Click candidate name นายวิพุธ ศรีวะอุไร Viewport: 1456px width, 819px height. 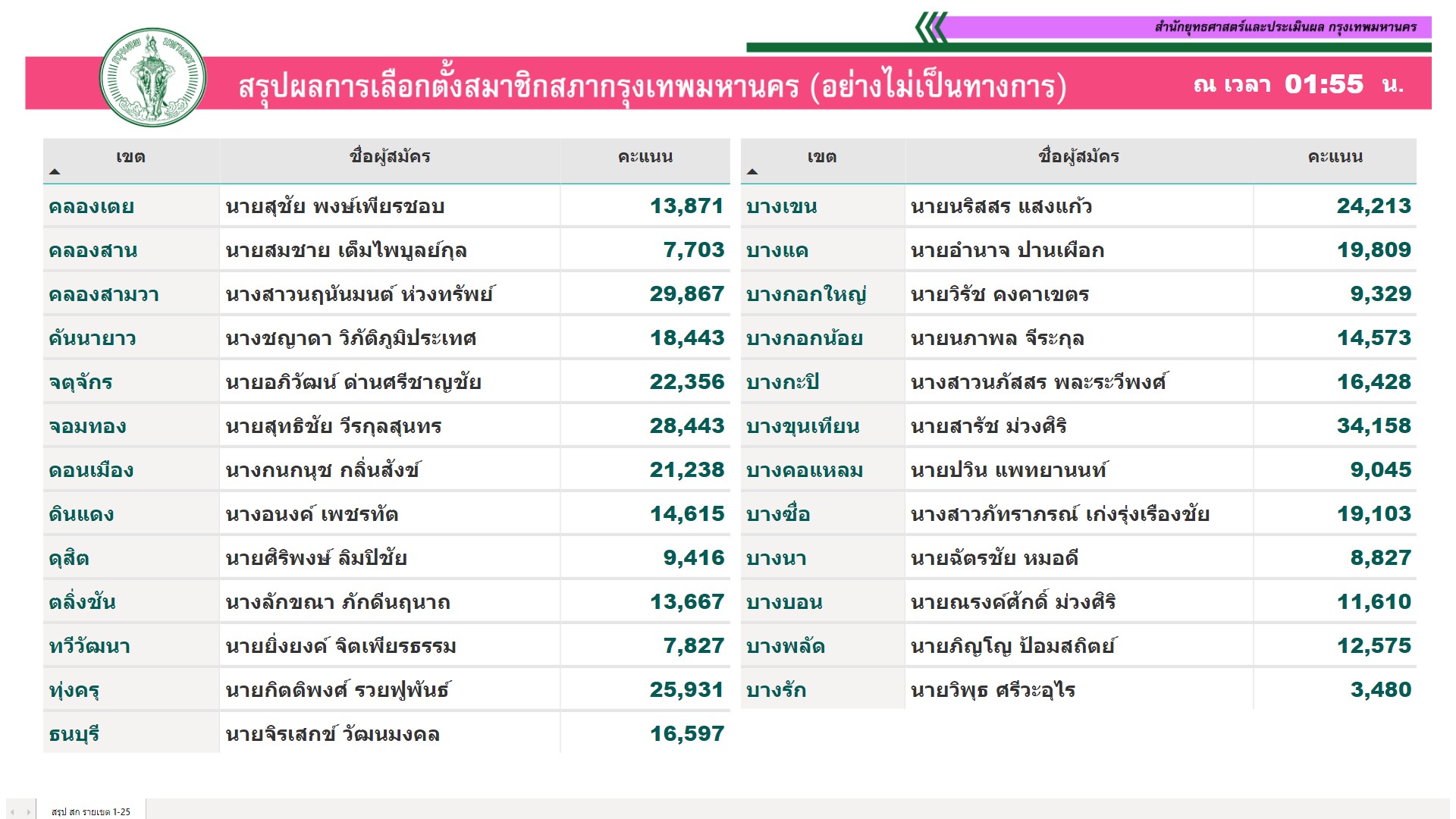993,690
